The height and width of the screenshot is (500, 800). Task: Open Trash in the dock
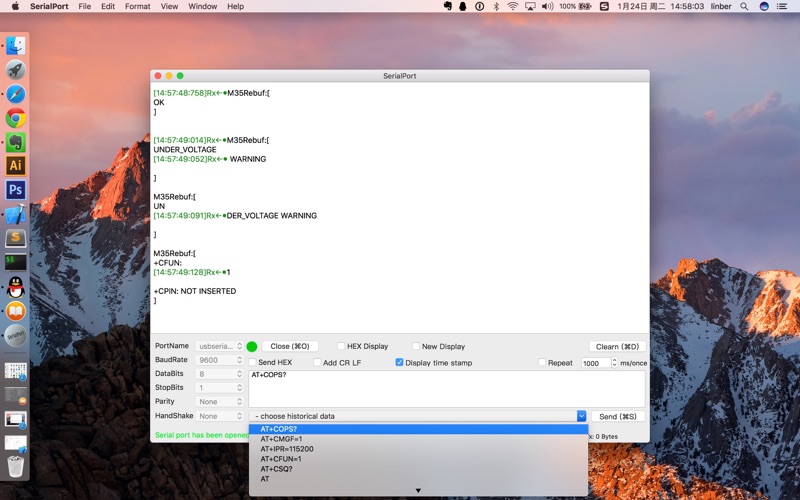coord(15,465)
